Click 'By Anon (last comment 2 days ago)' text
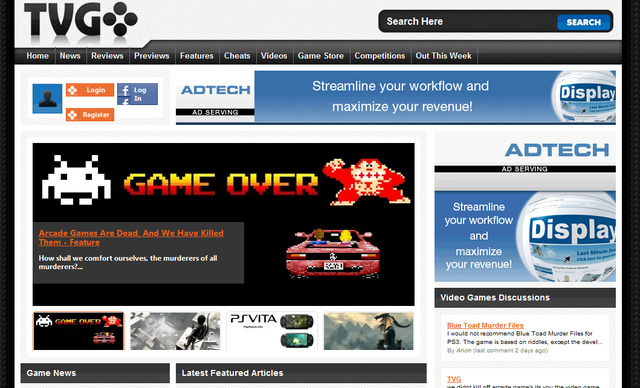Image resolution: width=640 pixels, height=388 pixels. 497,350
